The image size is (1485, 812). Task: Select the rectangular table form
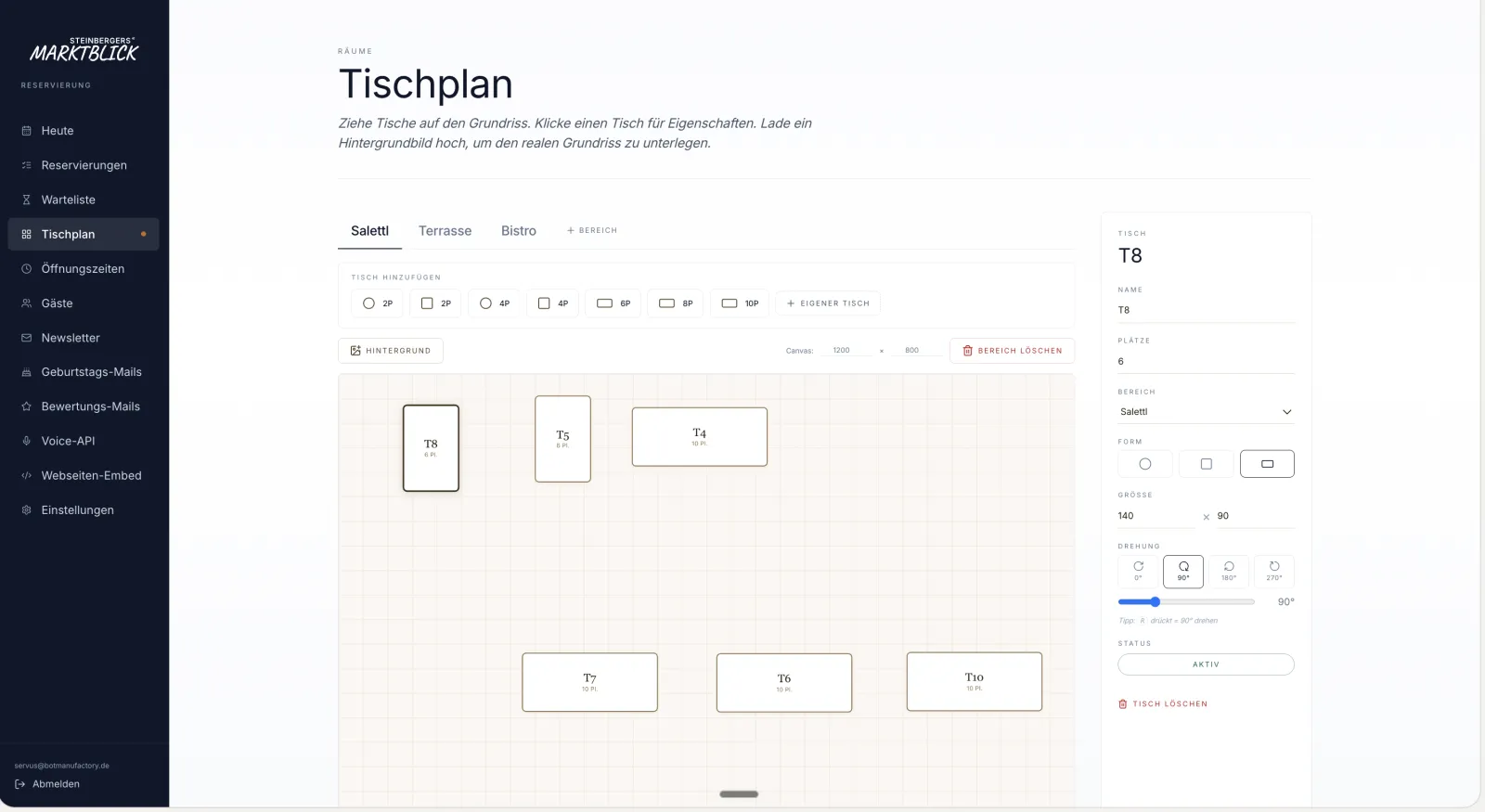pyautogui.click(x=1267, y=464)
